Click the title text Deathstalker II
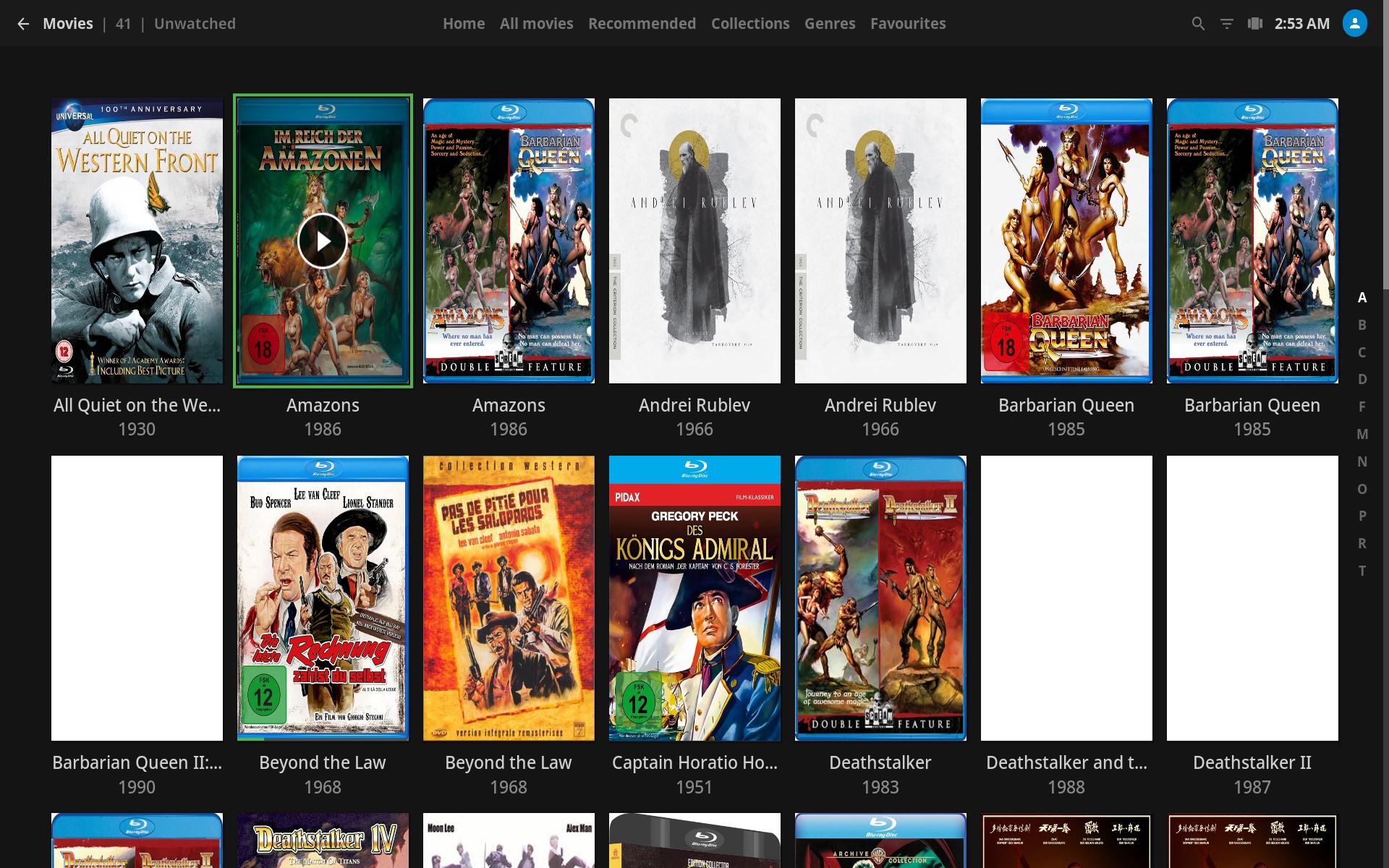The width and height of the screenshot is (1389, 868). click(1252, 762)
